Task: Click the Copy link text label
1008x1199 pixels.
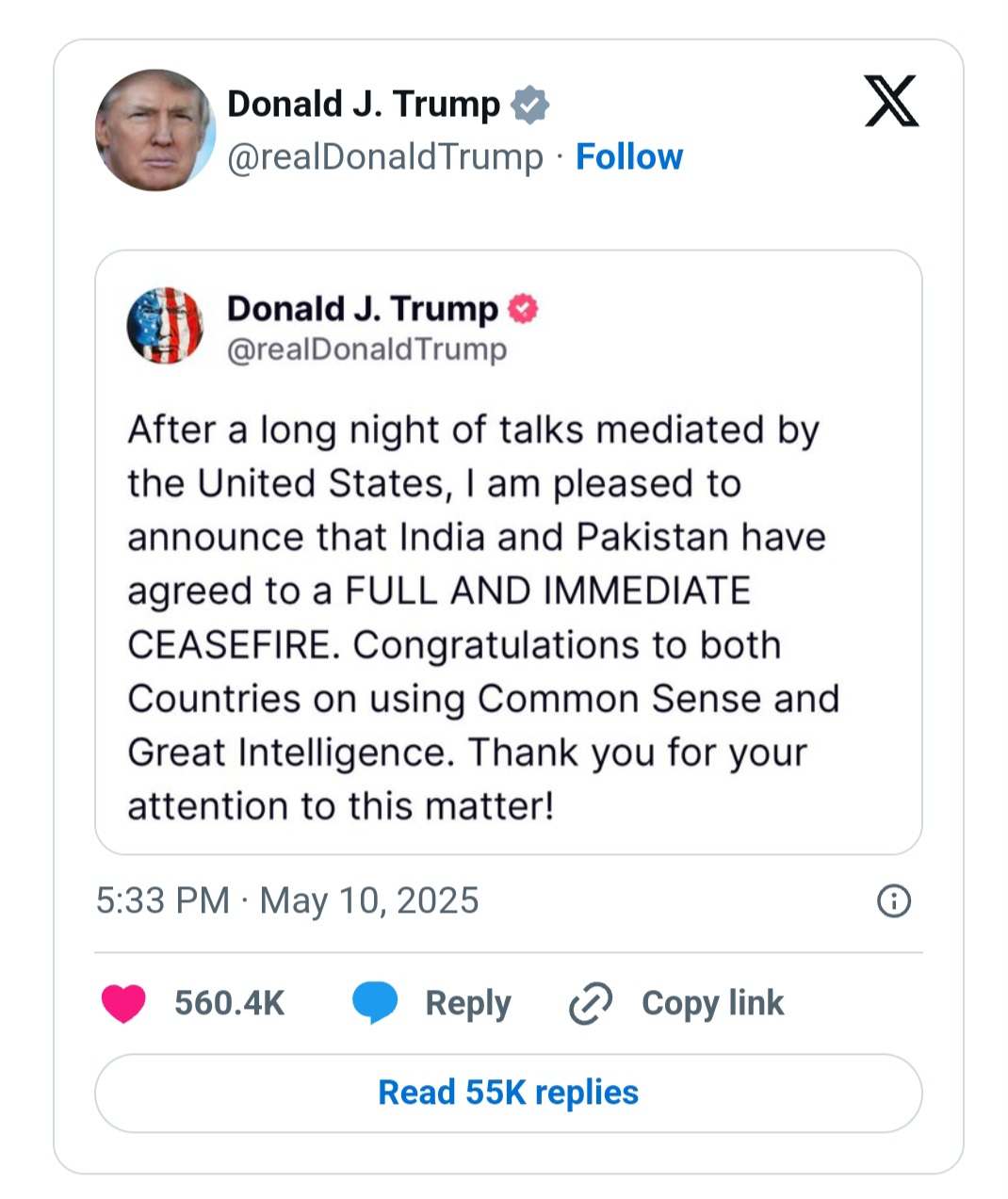Action: pyautogui.click(x=712, y=1003)
